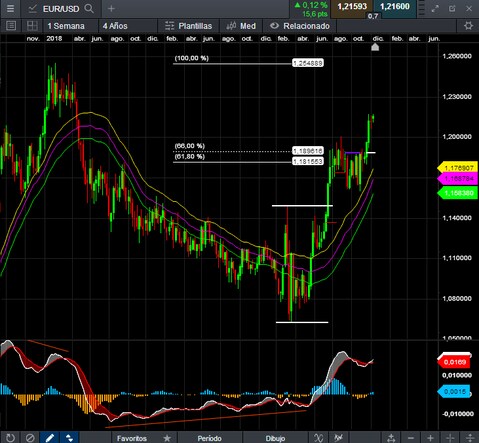Image resolution: width=479 pixels, height=443 pixels.
Task: Show Relacionado related instruments
Action: (299, 26)
